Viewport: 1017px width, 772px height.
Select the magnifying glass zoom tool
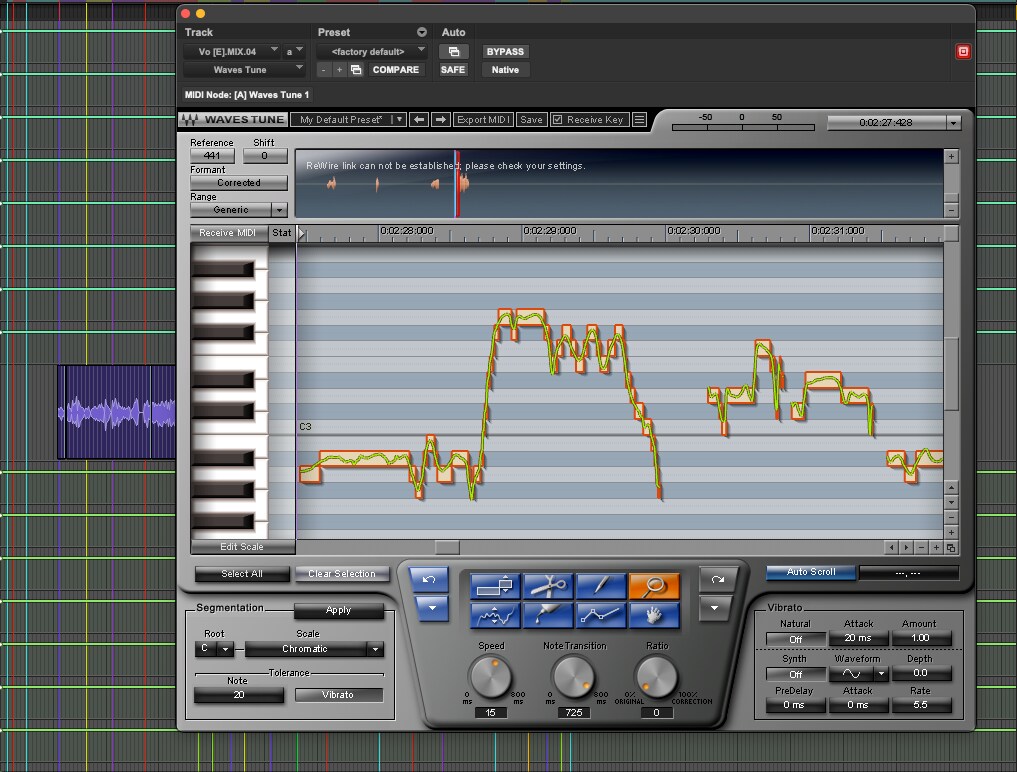click(654, 586)
